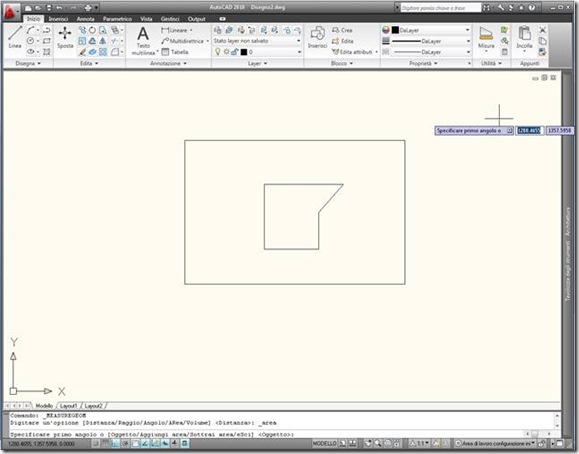Toggle grid display in status bar

(106, 443)
